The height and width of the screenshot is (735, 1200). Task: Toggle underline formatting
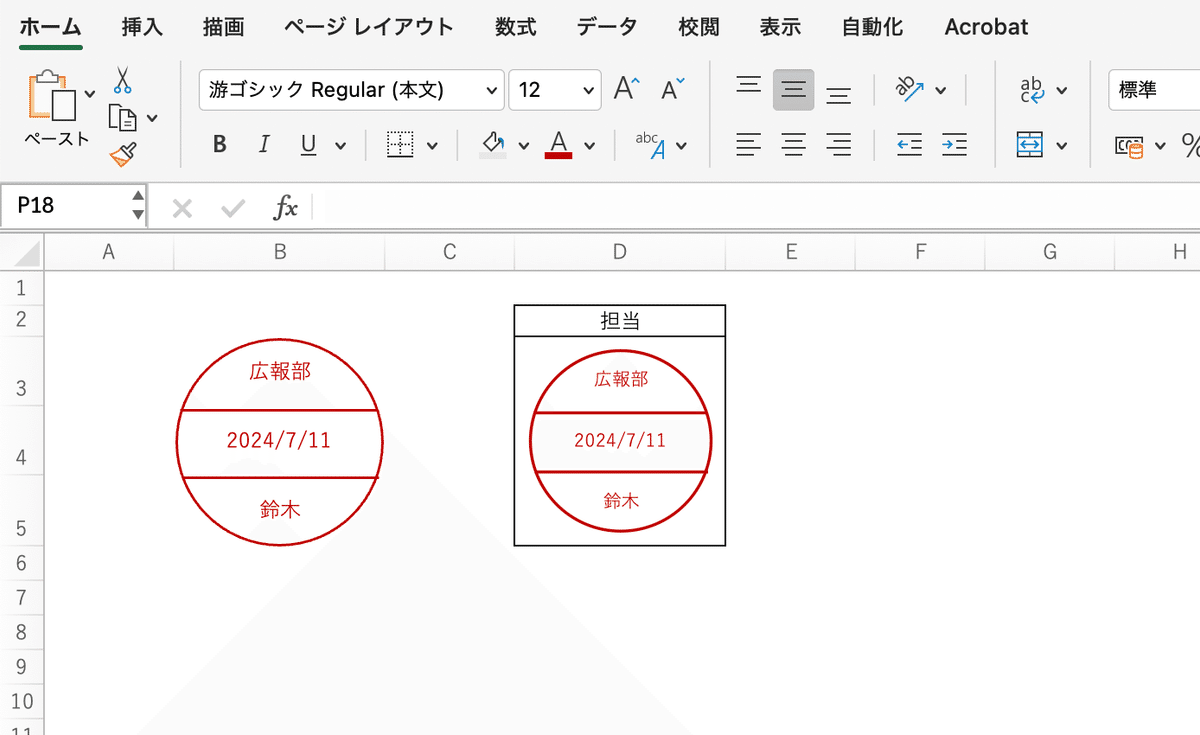point(308,144)
